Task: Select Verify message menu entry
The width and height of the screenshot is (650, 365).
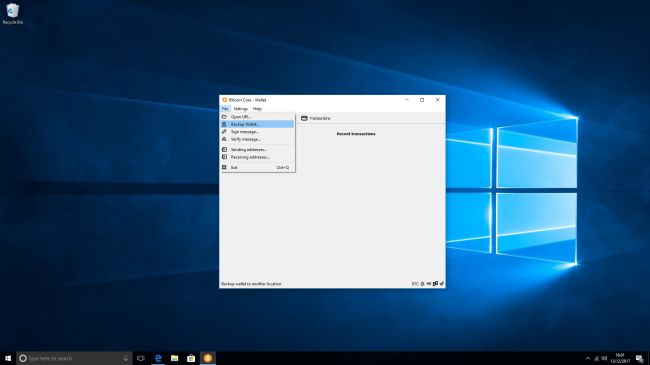Action: coord(257,139)
